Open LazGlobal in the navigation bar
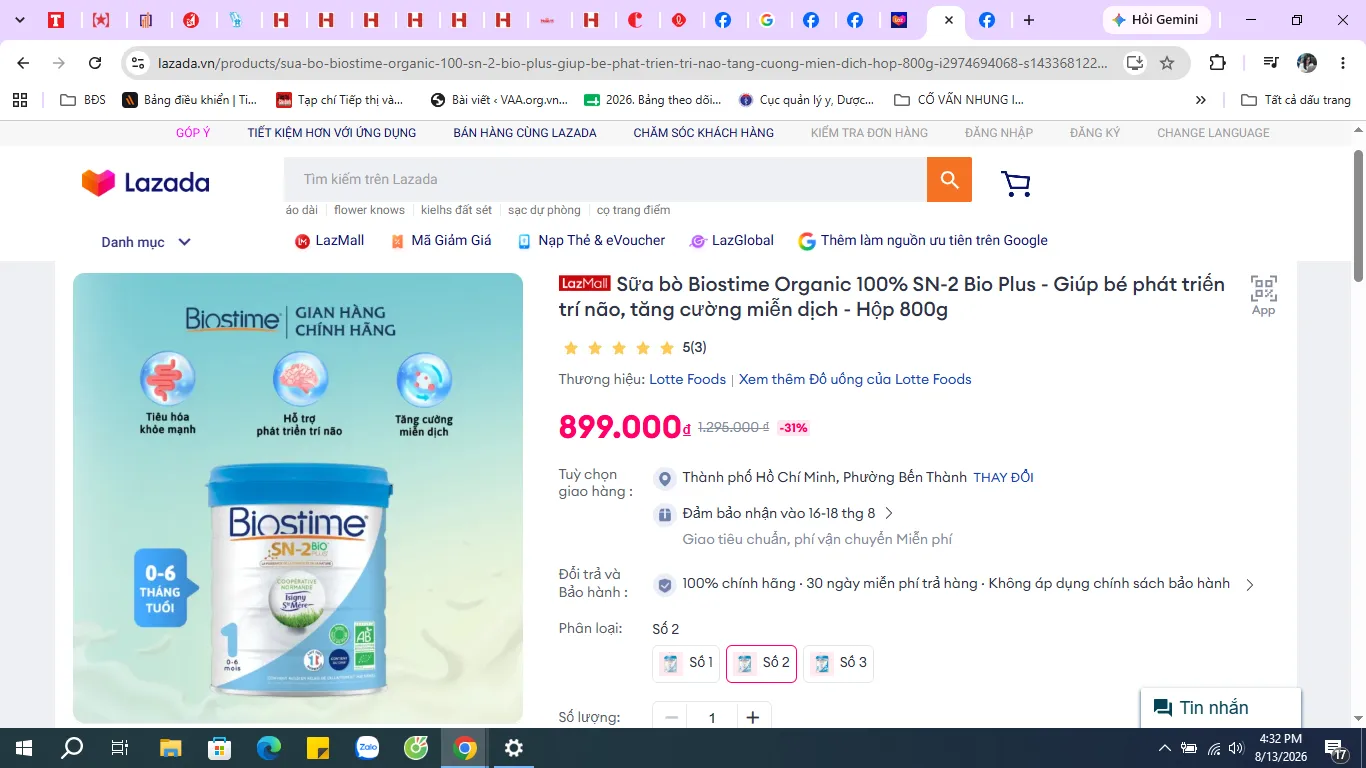 point(732,241)
